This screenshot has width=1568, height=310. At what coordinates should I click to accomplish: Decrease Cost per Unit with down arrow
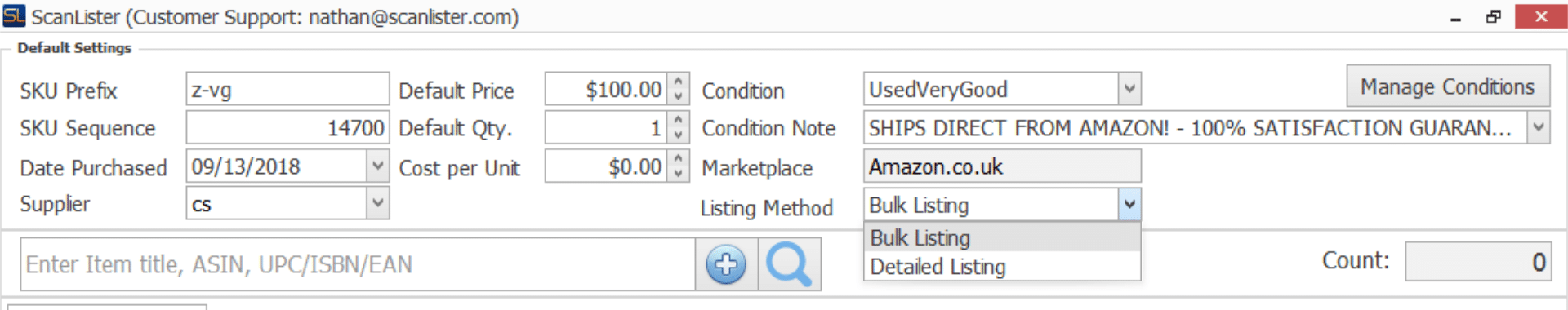[678, 174]
